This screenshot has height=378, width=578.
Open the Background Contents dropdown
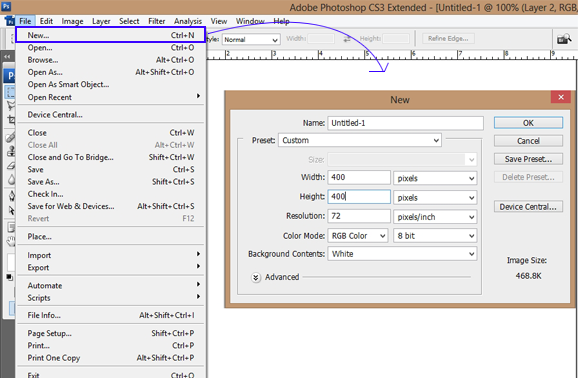coord(402,254)
